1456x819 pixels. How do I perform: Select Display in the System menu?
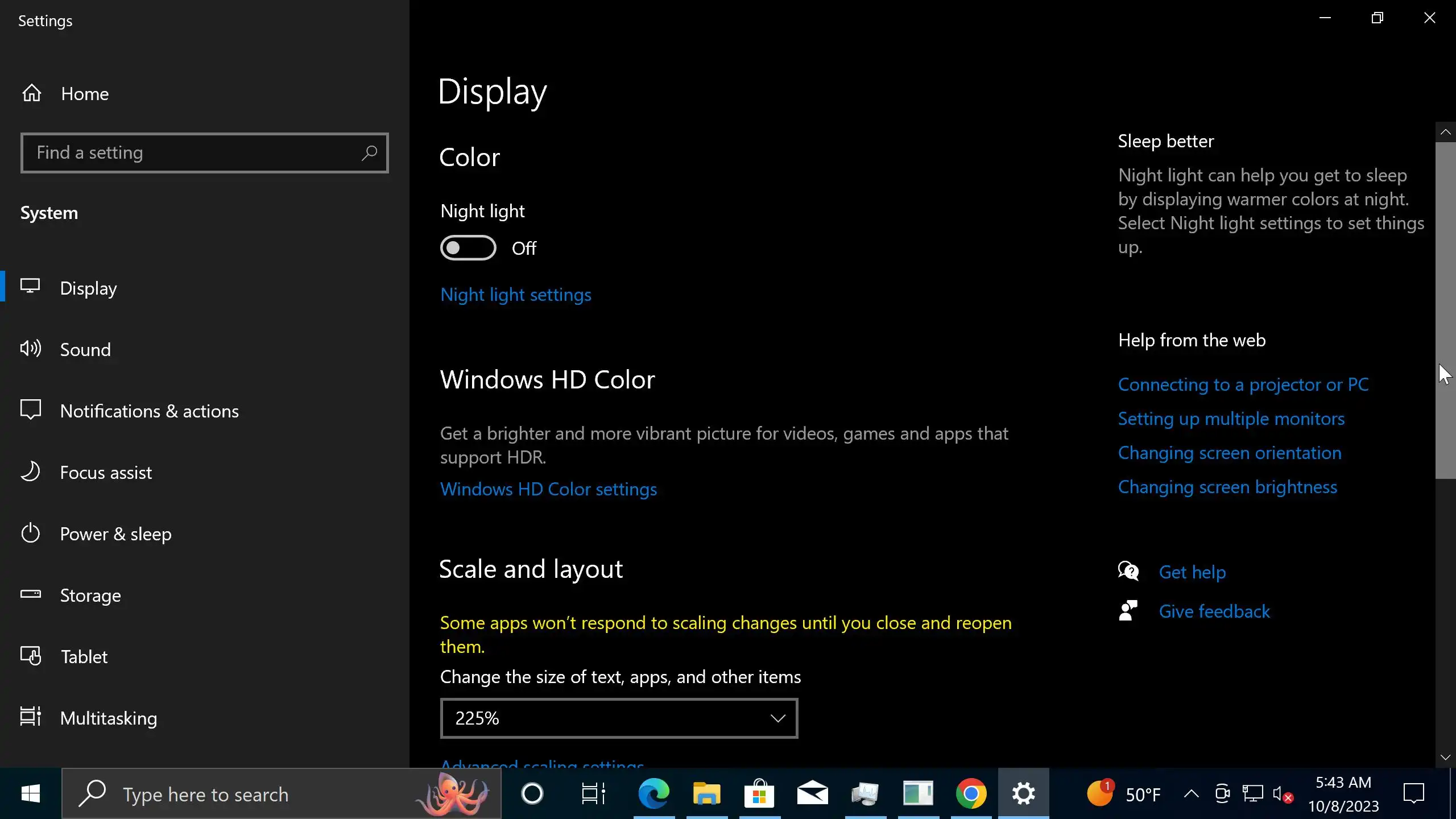(x=88, y=288)
